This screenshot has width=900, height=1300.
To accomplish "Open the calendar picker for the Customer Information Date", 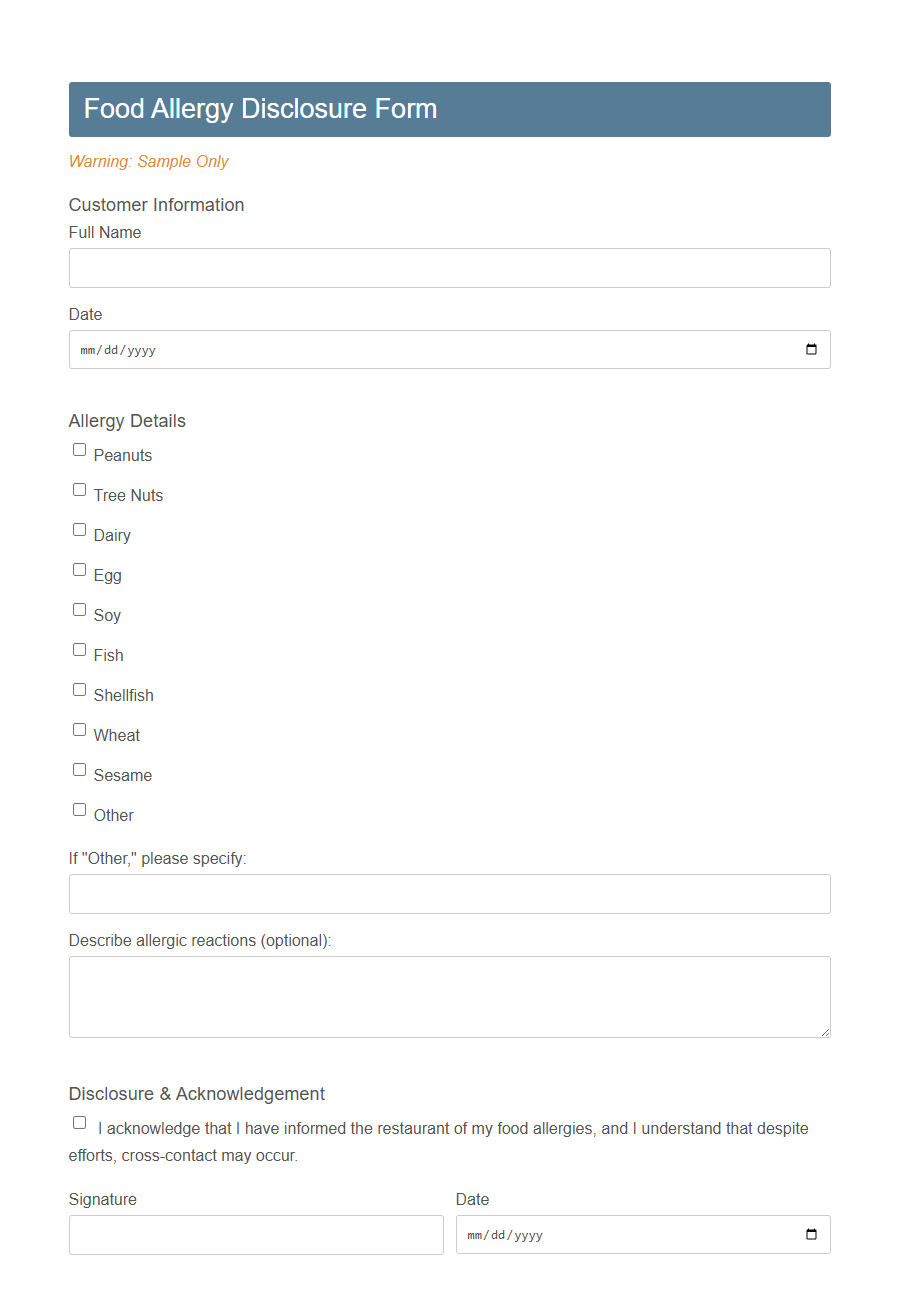I will click(x=810, y=349).
